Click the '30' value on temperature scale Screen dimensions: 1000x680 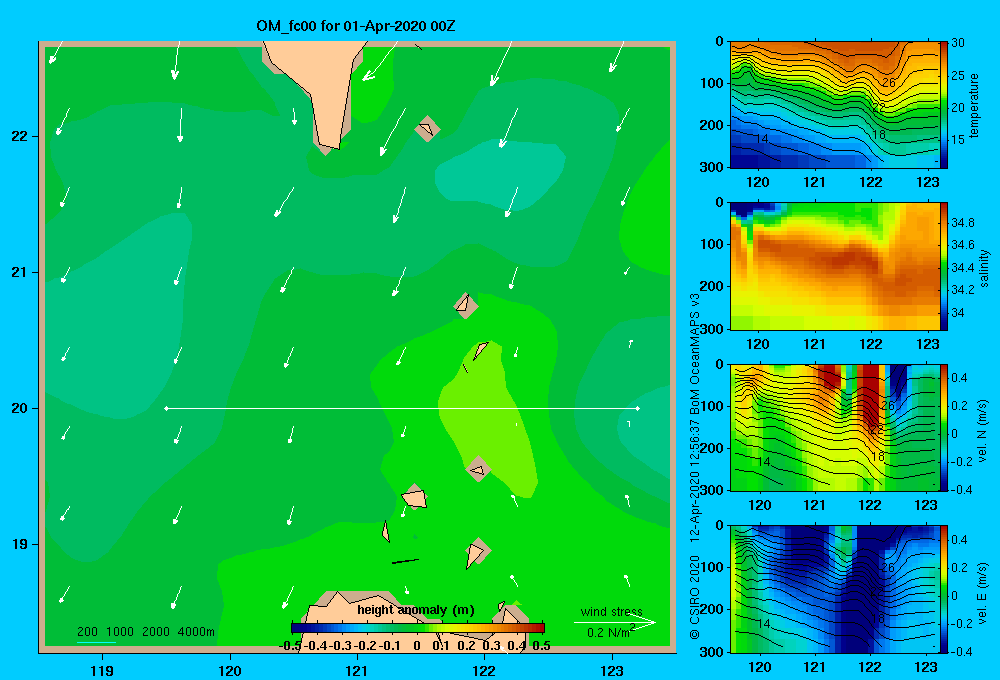pyautogui.click(x=957, y=43)
